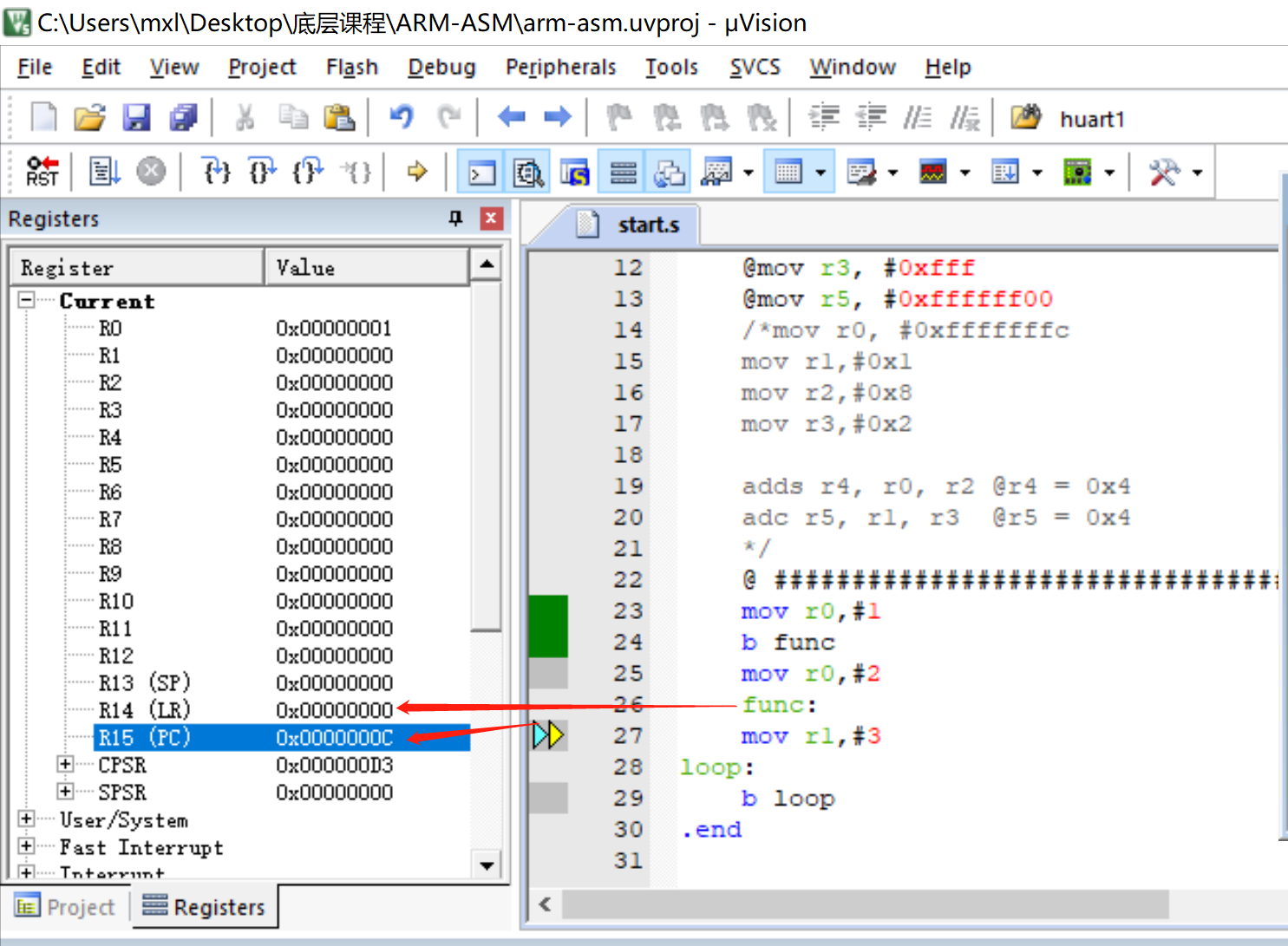Image resolution: width=1288 pixels, height=946 pixels.
Task: Redo the last edit
Action: [449, 117]
